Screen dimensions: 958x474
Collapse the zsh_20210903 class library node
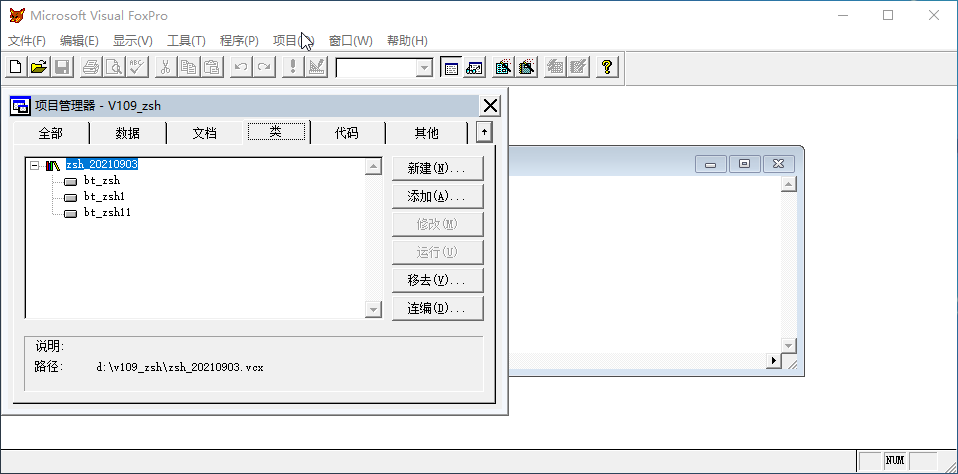34,165
